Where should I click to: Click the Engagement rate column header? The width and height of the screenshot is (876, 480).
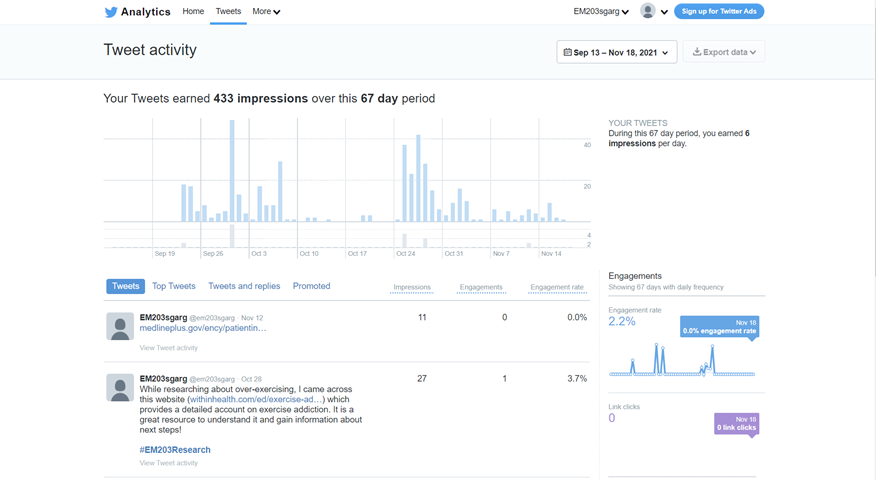tap(557, 287)
